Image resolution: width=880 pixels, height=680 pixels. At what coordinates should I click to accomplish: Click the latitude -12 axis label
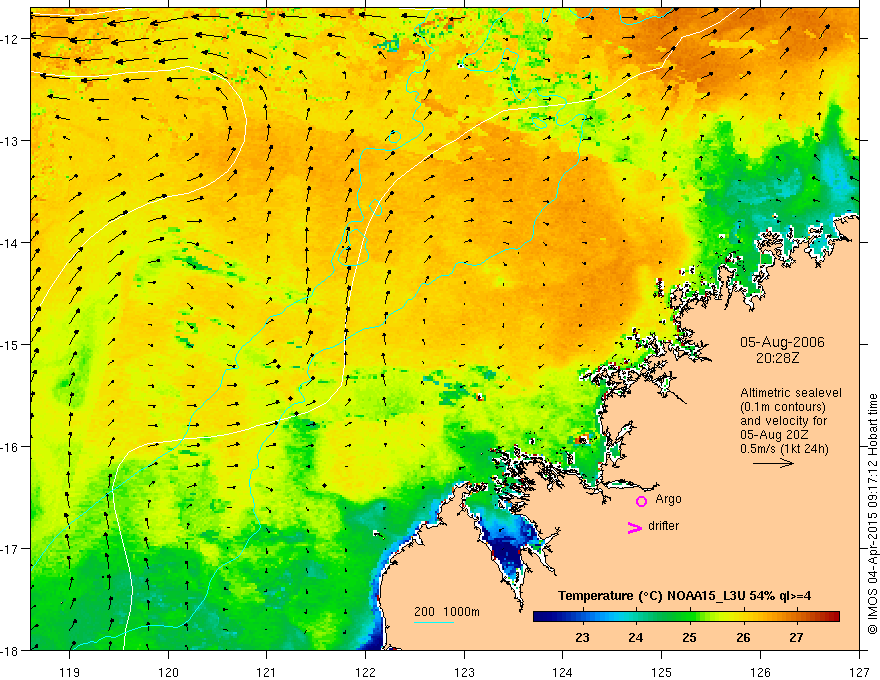(11, 39)
